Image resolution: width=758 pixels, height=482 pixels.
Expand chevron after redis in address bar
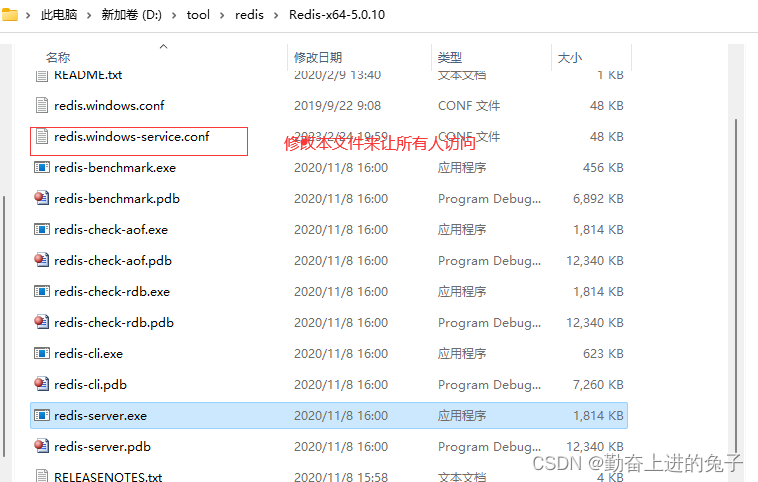(276, 15)
